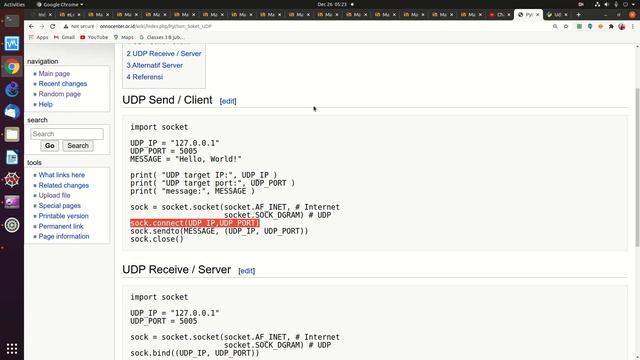Switch to the tab right of Python
Screen dimensions: 640x360
pos(557,14)
